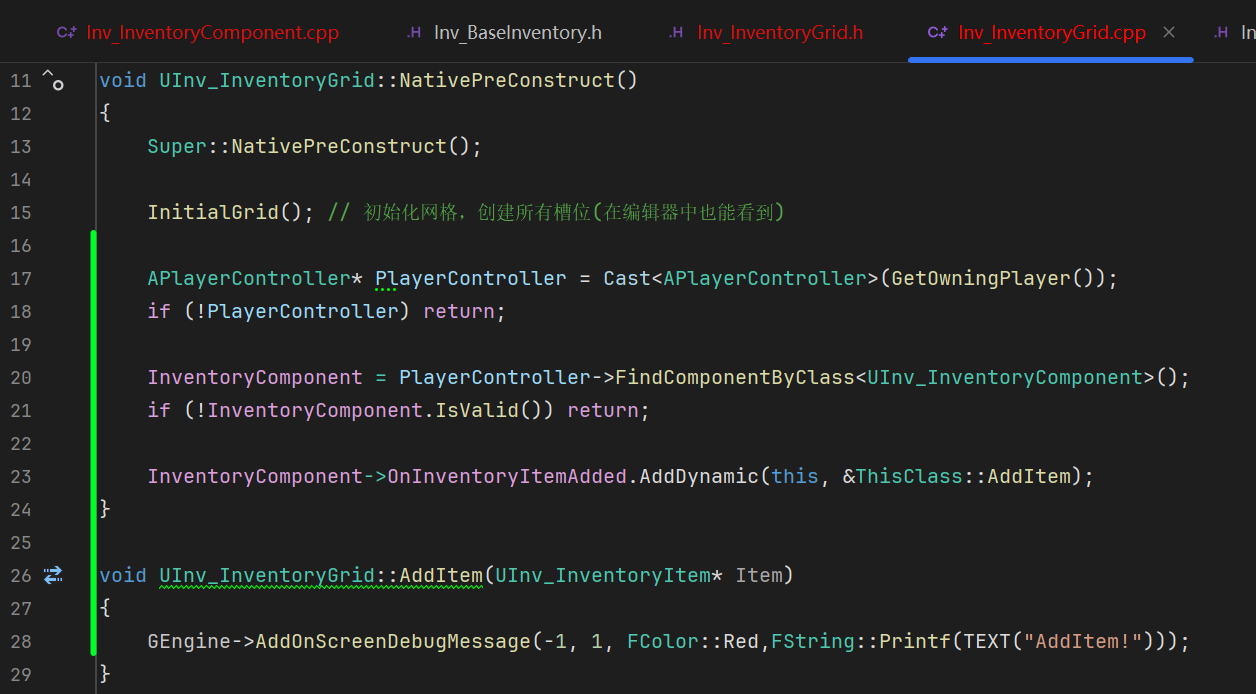Click the return keyword on line 18
The height and width of the screenshot is (694, 1256).
coord(459,311)
